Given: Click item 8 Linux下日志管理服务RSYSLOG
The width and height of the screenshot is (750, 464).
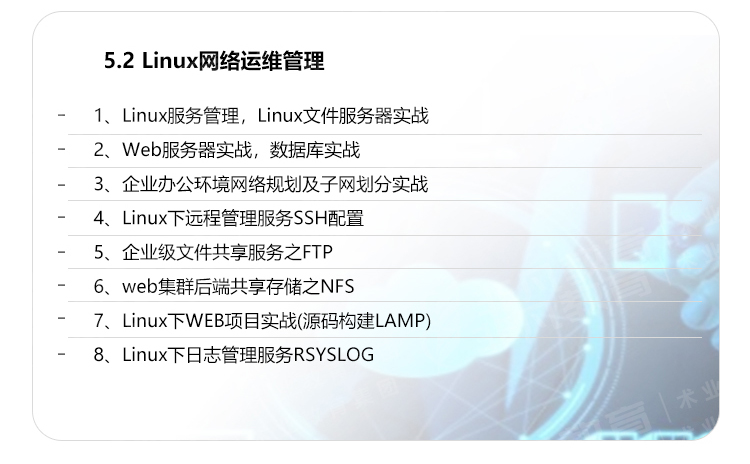Looking at the screenshot, I should pyautogui.click(x=233, y=355).
